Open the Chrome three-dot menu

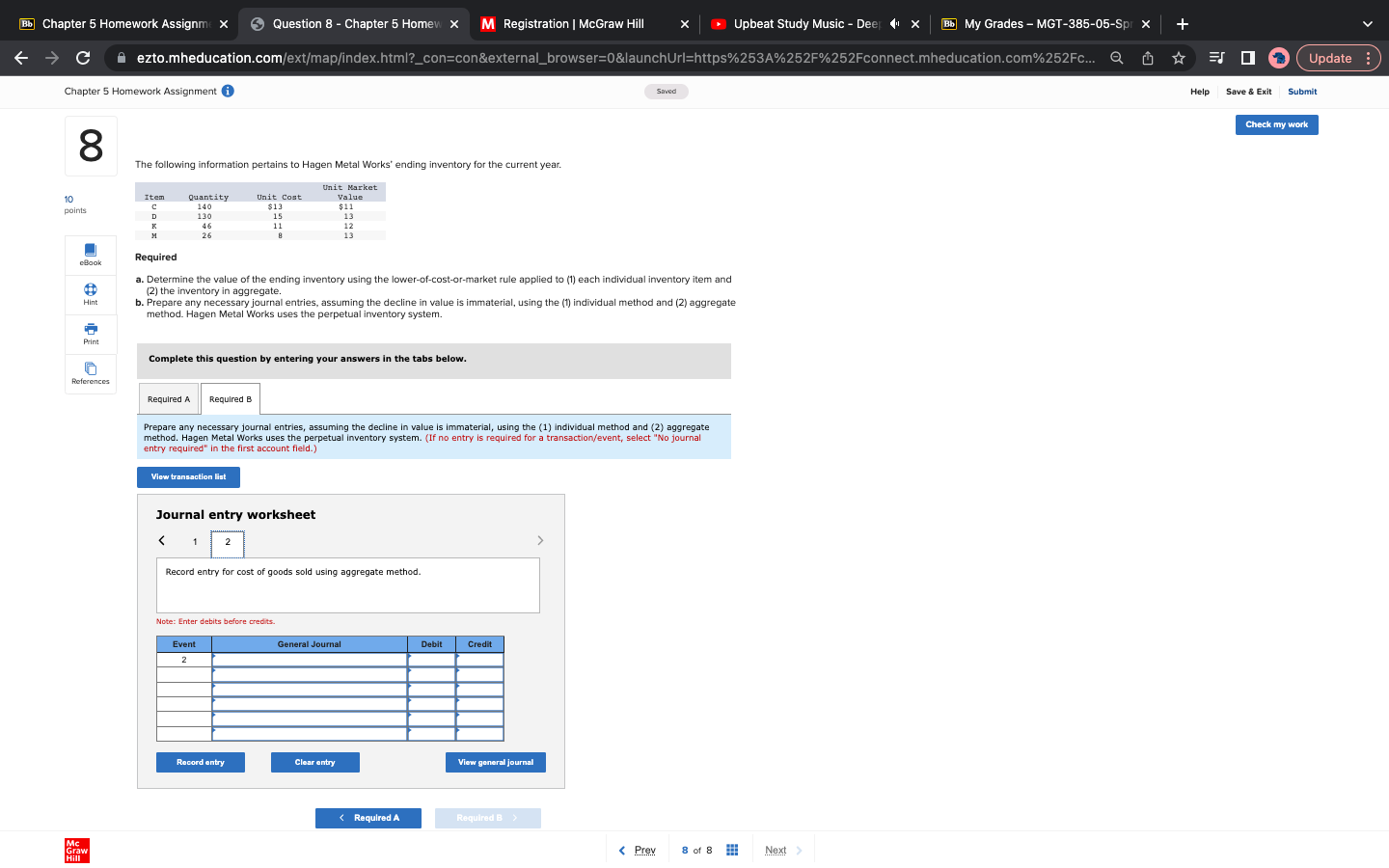click(x=1369, y=58)
